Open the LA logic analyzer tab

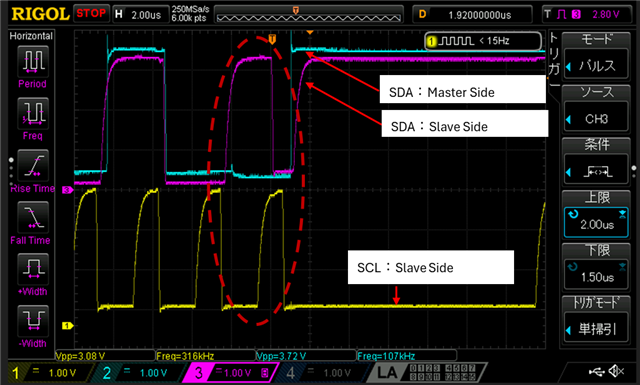[x=427, y=373]
